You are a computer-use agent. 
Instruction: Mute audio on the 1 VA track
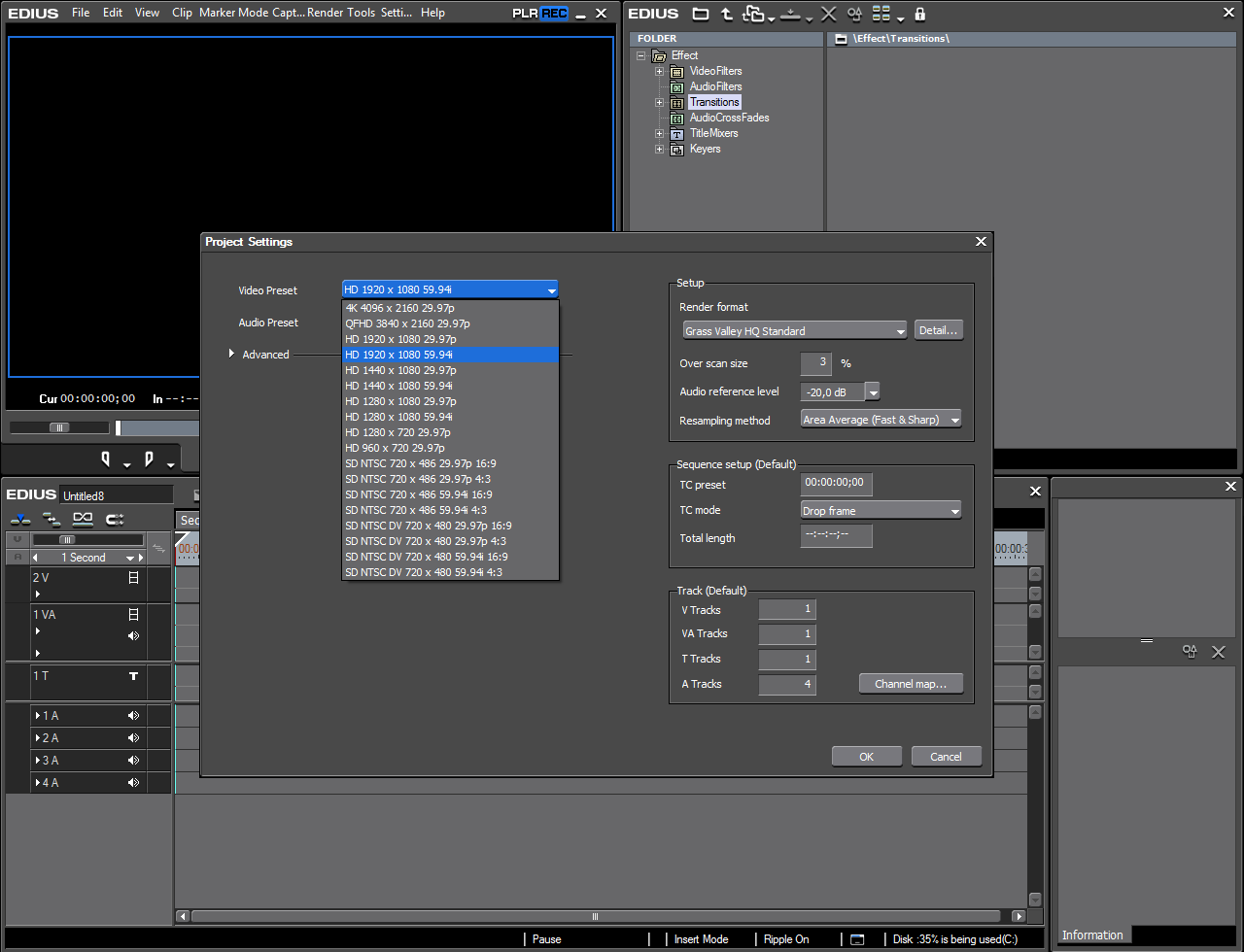coord(134,636)
